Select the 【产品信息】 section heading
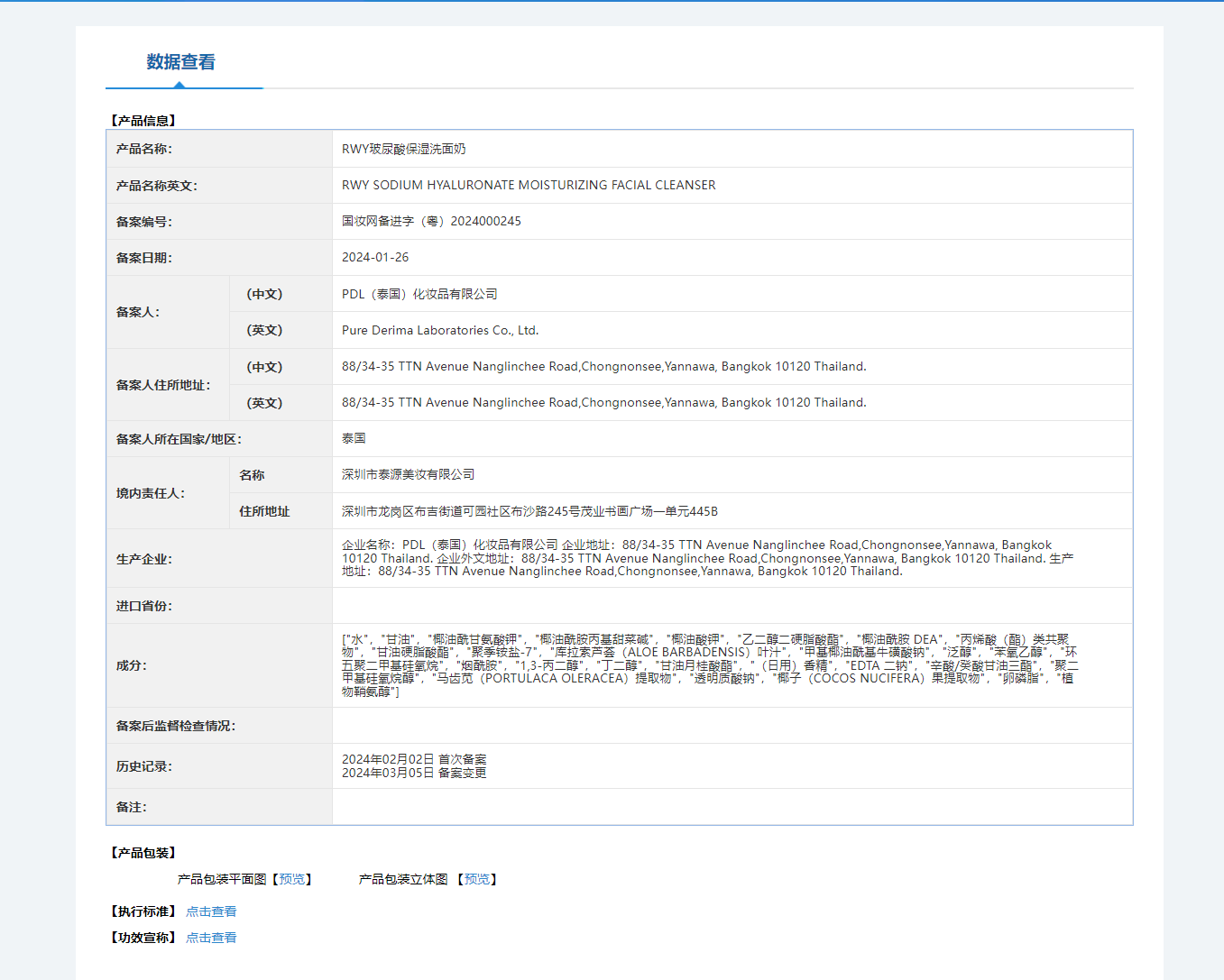The image size is (1224, 980). pyautogui.click(x=143, y=120)
